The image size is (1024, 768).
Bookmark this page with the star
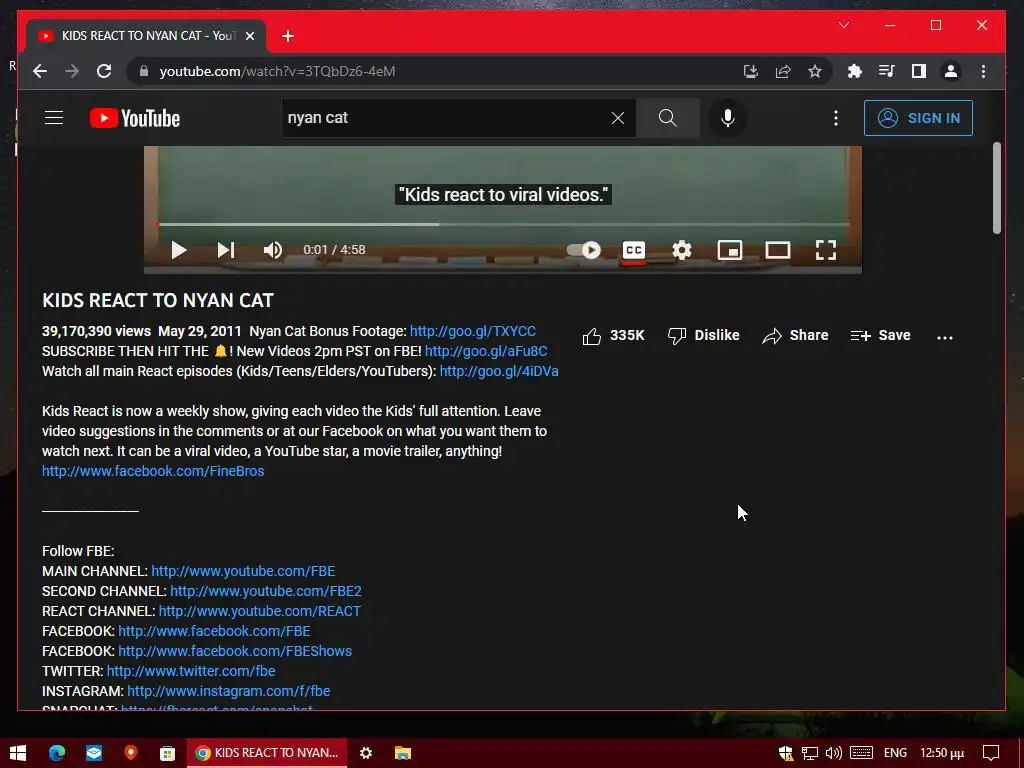(x=814, y=71)
